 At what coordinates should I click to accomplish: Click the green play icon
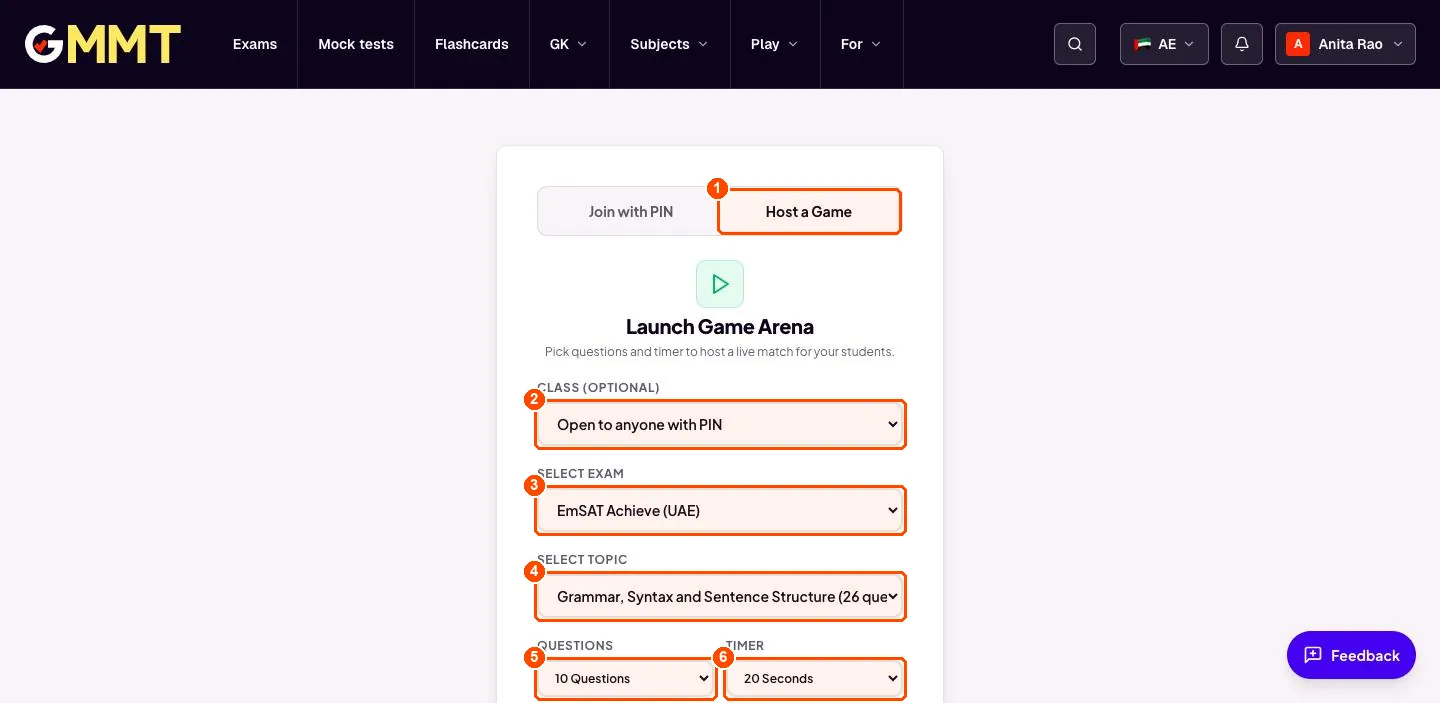click(720, 284)
